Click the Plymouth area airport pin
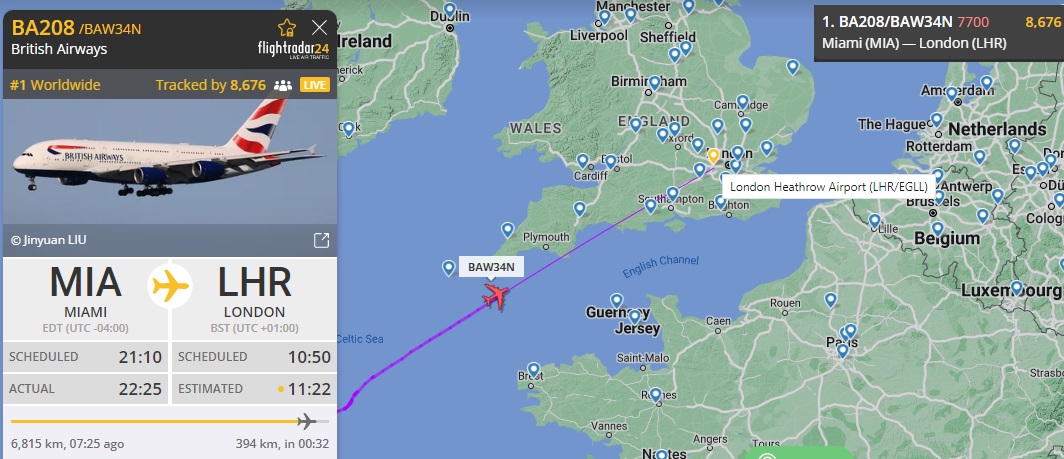Image resolution: width=1064 pixels, height=459 pixels. click(508, 230)
